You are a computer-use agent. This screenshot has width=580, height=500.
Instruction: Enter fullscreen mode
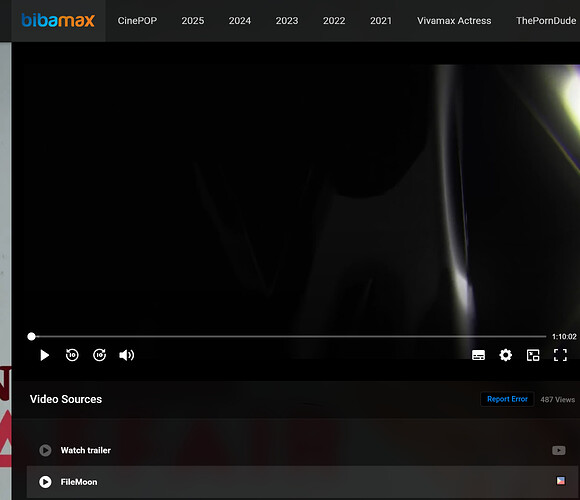560,355
